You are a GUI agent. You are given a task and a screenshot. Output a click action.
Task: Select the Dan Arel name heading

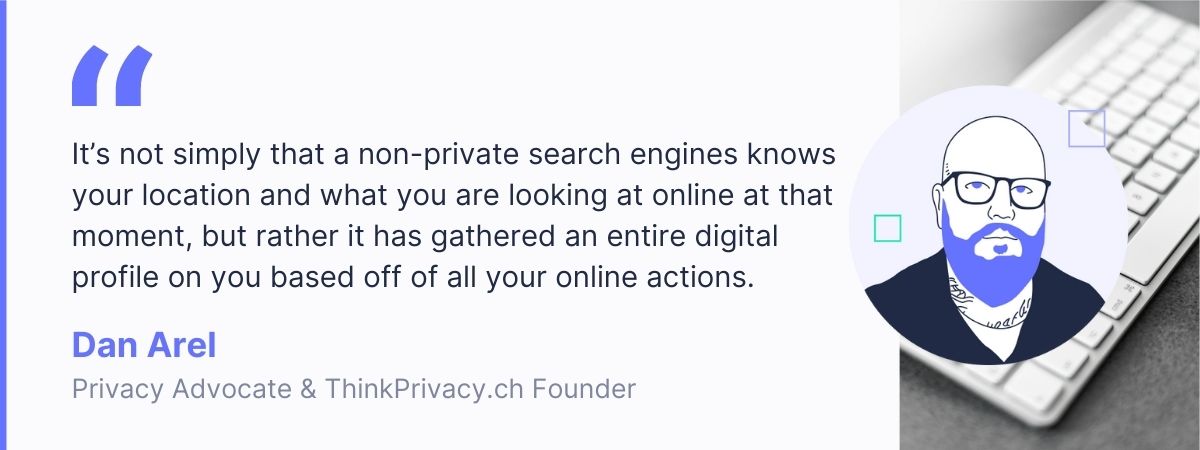pyautogui.click(x=144, y=346)
